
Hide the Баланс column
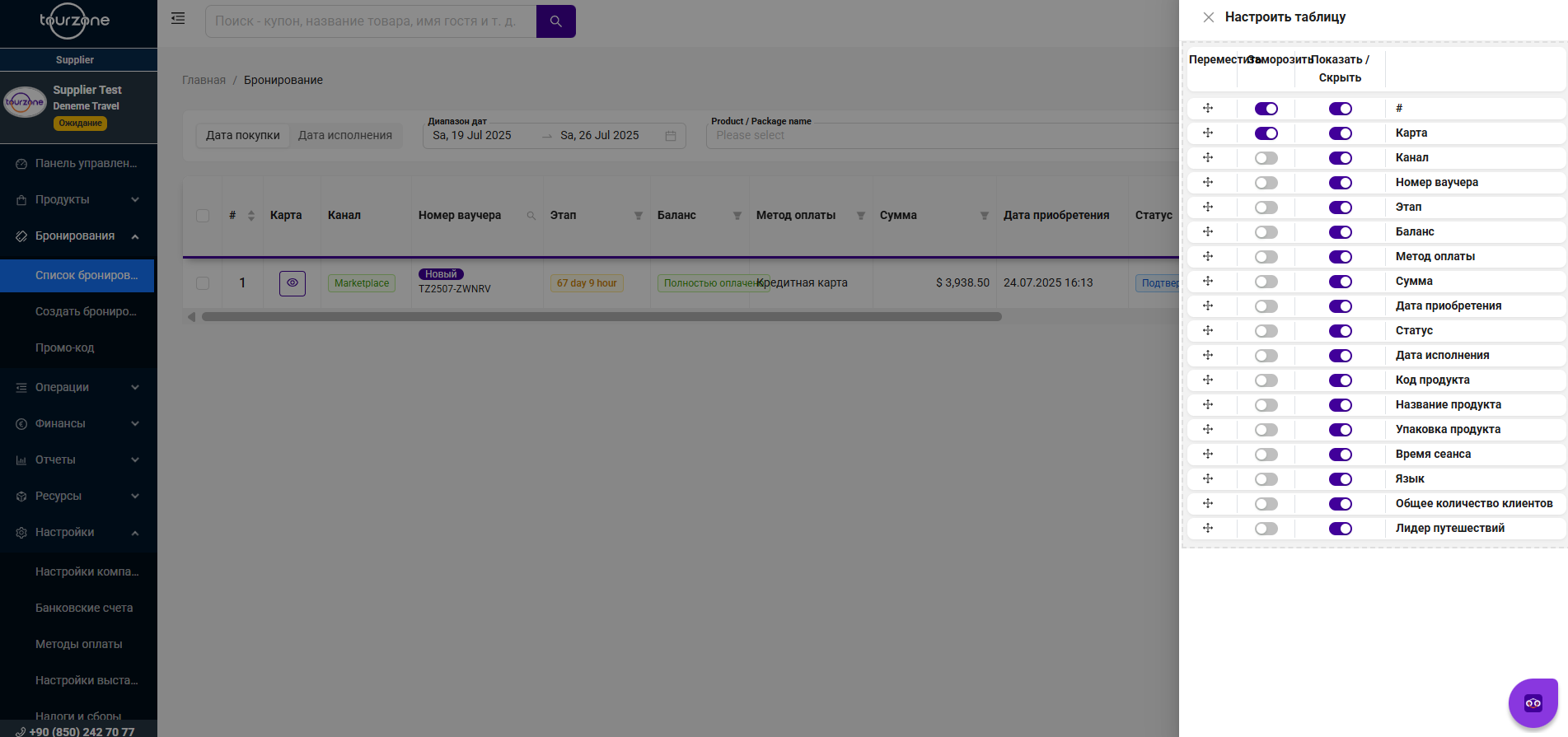[x=1341, y=232]
